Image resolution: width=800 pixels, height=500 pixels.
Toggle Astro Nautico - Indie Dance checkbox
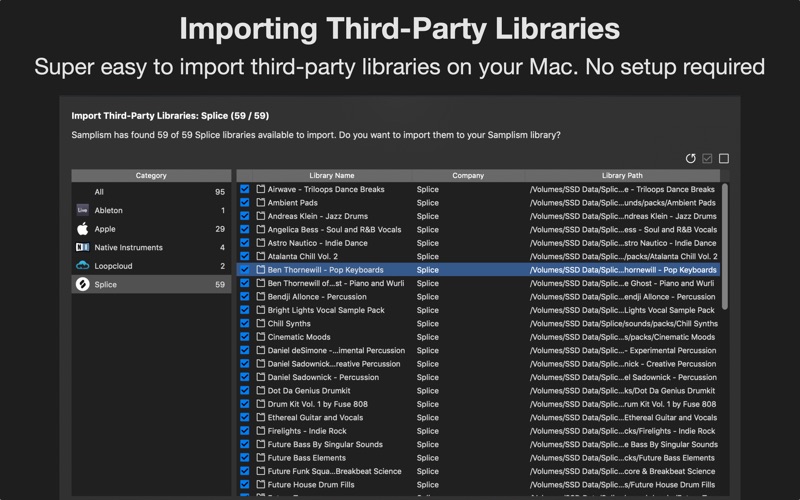[x=245, y=243]
